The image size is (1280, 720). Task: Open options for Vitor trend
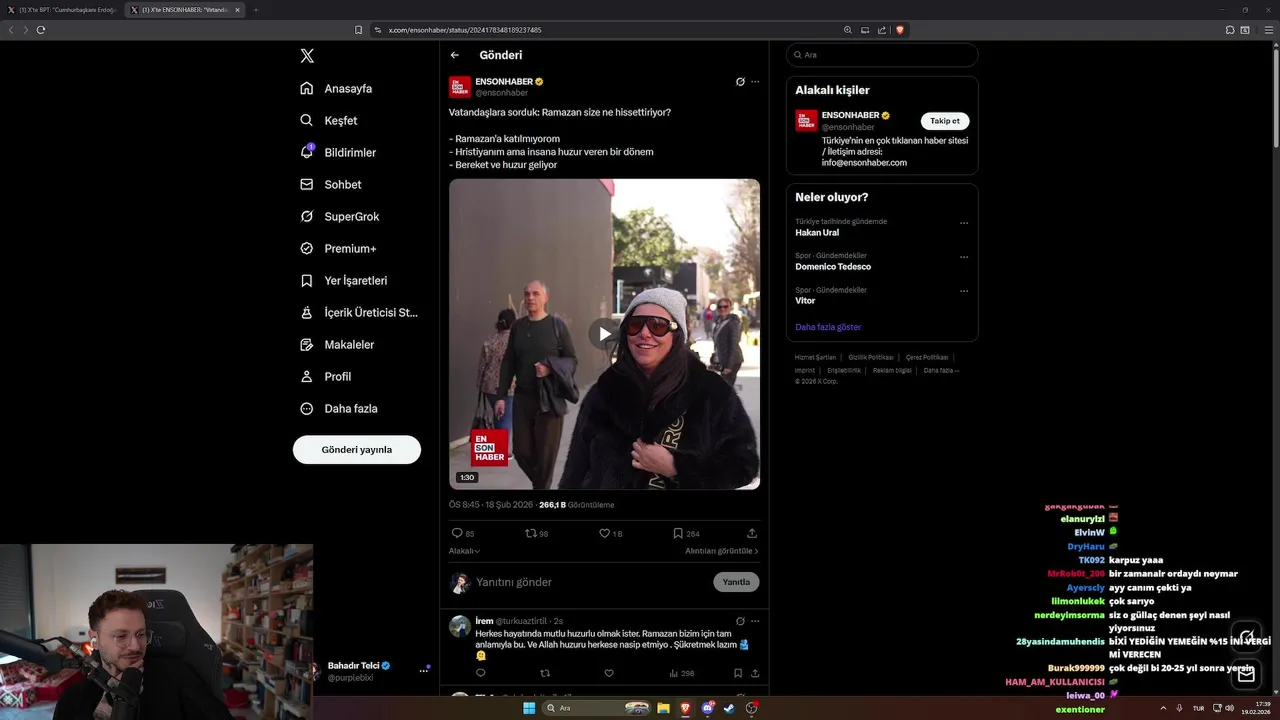coord(964,291)
